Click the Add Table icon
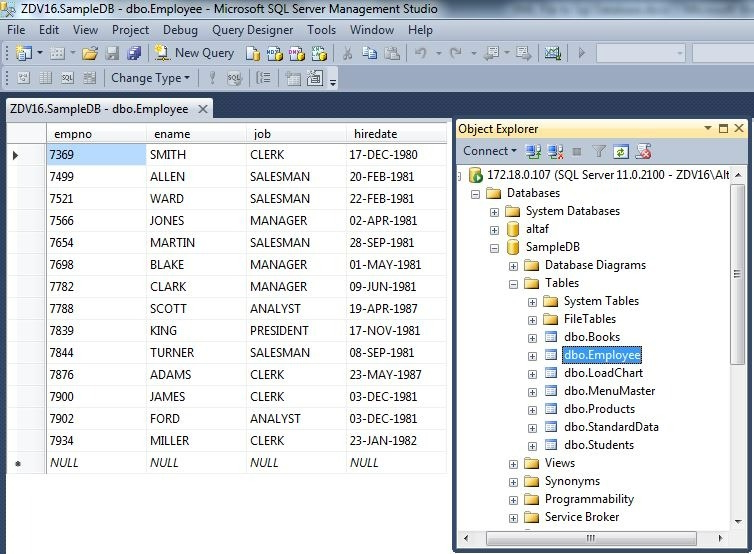Screen dimensions: 754x554 pyautogui.click(x=292, y=78)
